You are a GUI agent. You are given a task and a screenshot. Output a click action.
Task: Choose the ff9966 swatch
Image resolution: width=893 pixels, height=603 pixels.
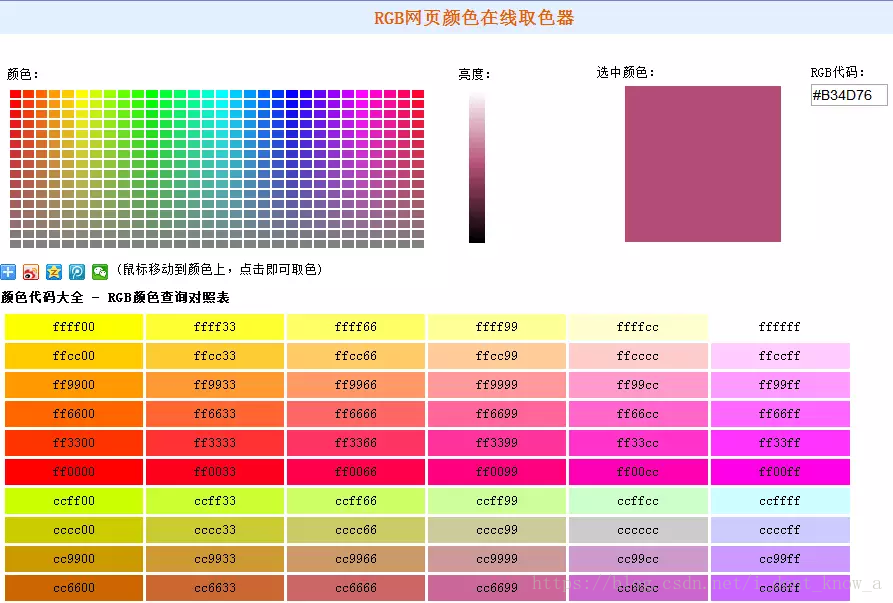click(356, 385)
